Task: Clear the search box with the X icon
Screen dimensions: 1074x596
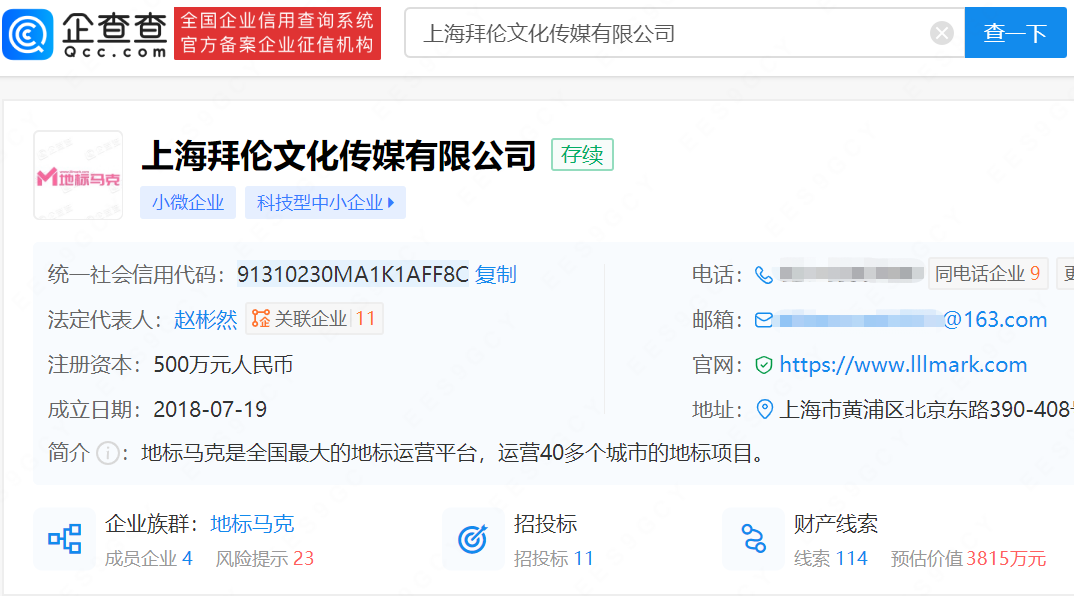Action: [x=942, y=33]
